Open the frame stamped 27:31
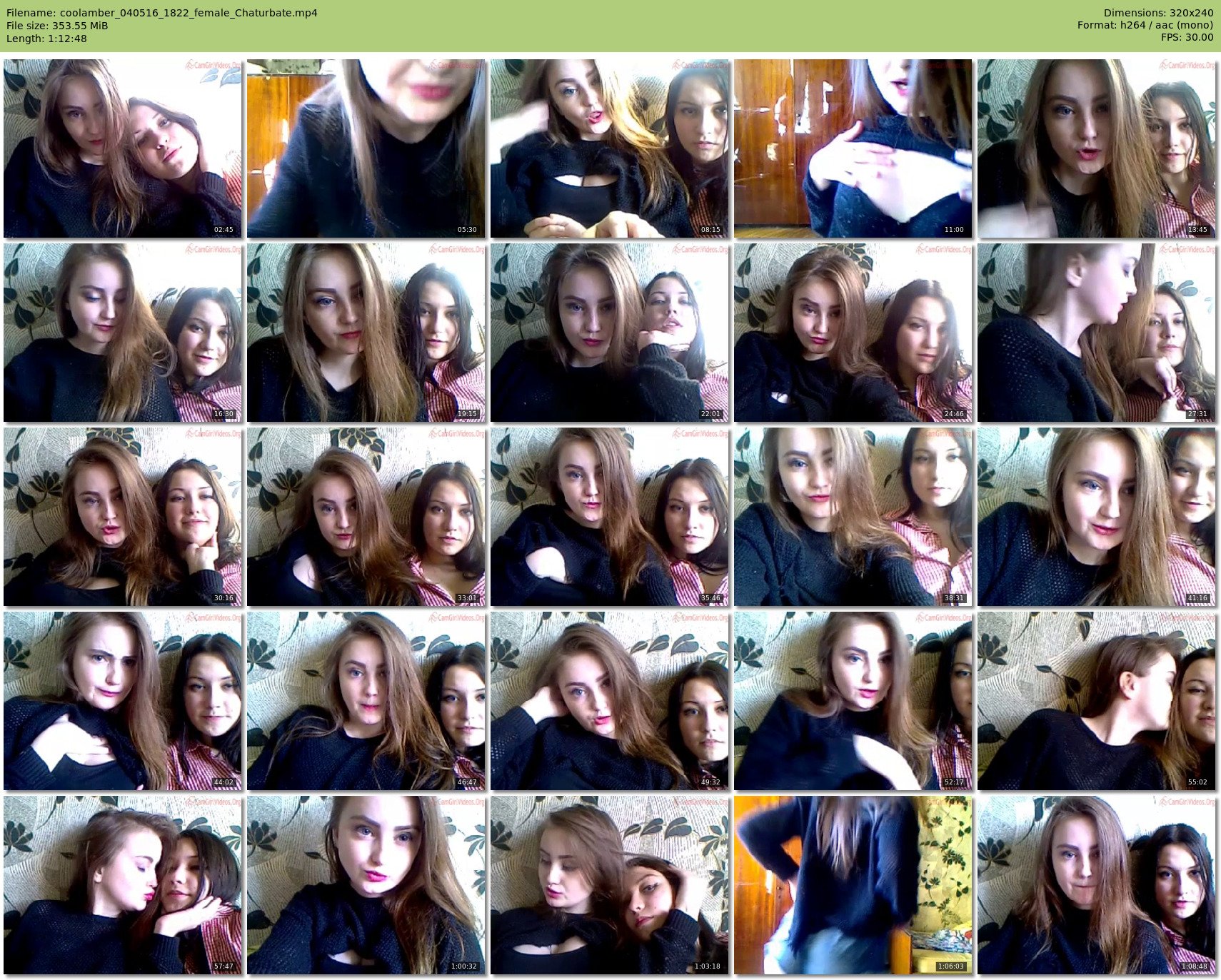 click(1097, 333)
